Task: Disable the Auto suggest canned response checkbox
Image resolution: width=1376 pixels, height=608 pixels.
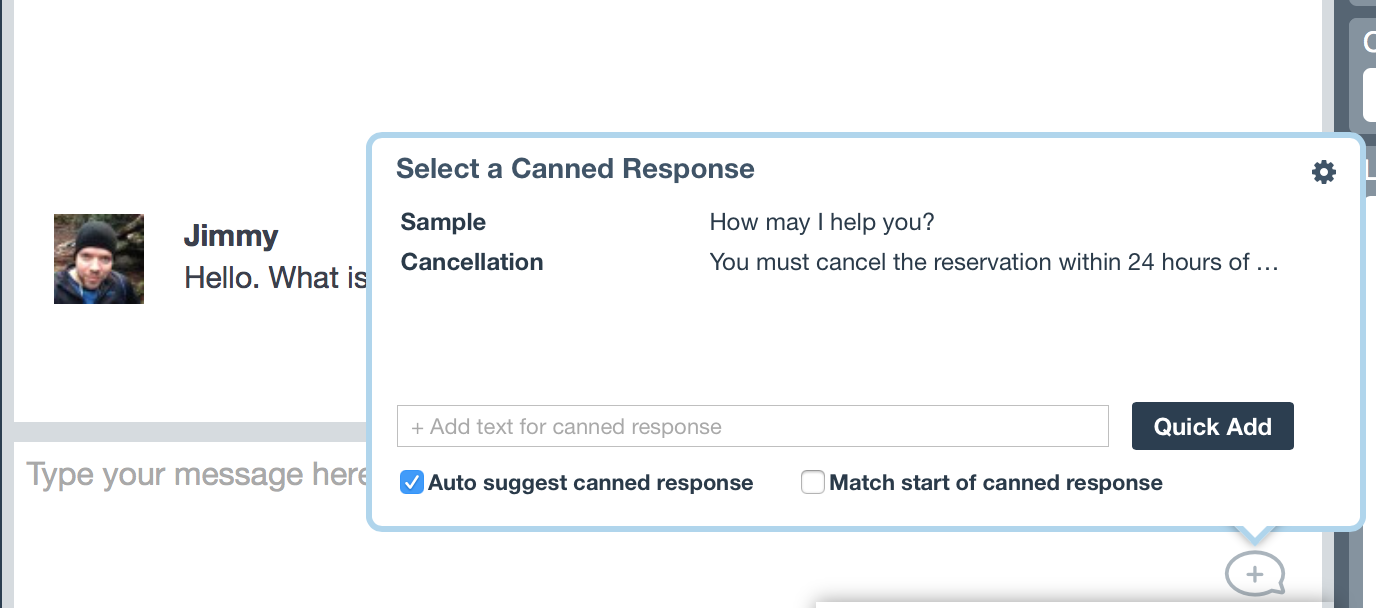Action: (411, 483)
